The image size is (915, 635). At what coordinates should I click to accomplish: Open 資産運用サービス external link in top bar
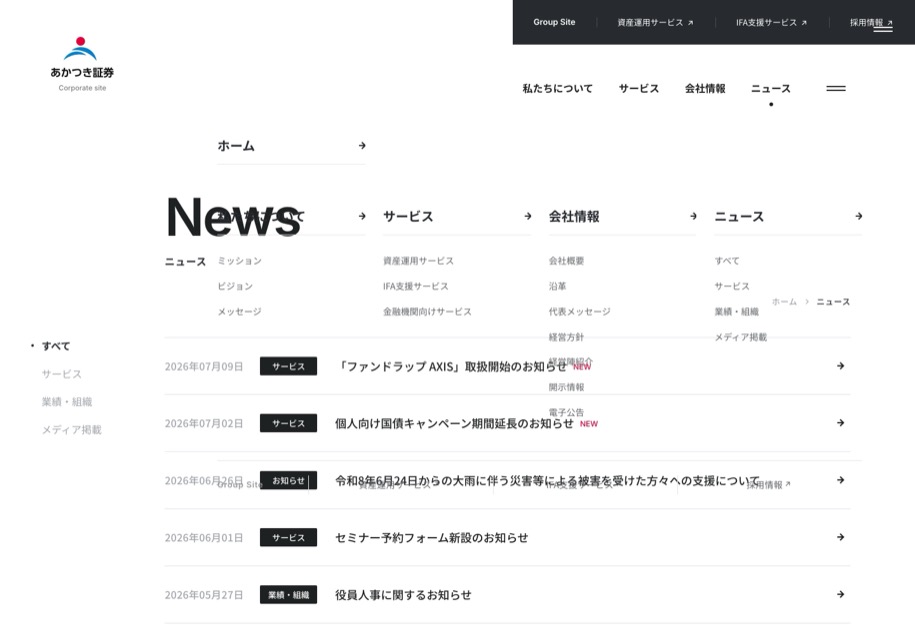tap(655, 22)
